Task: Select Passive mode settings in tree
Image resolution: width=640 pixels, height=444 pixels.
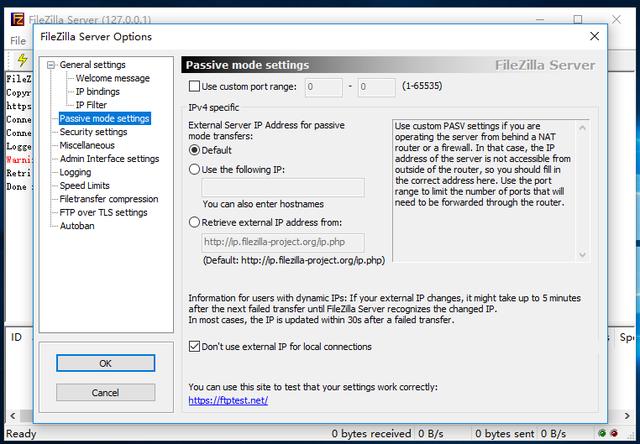Action: 104,118
